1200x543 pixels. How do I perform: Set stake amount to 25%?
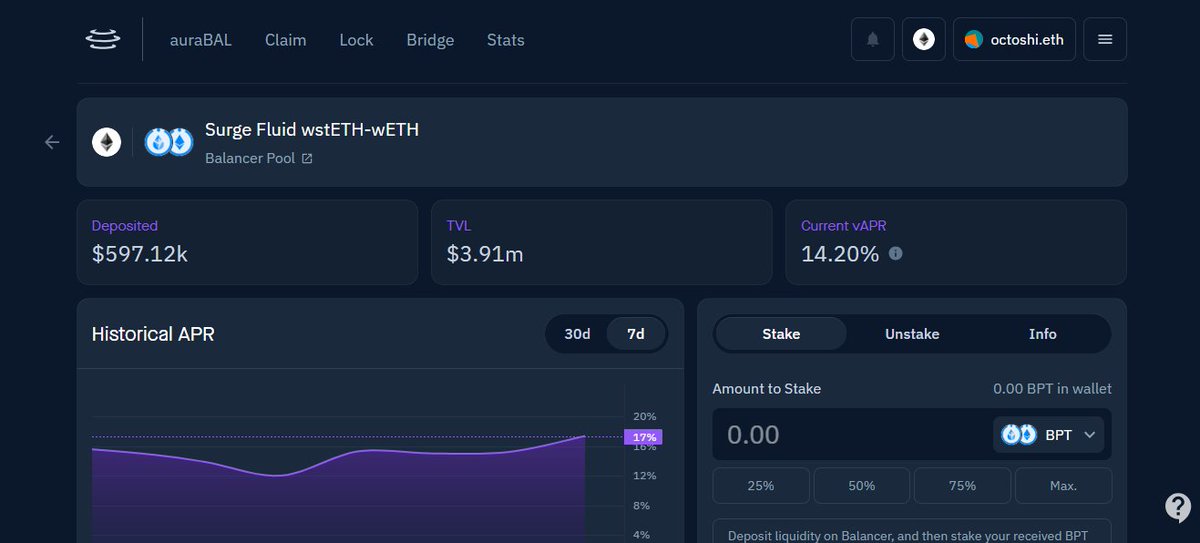tap(761, 486)
